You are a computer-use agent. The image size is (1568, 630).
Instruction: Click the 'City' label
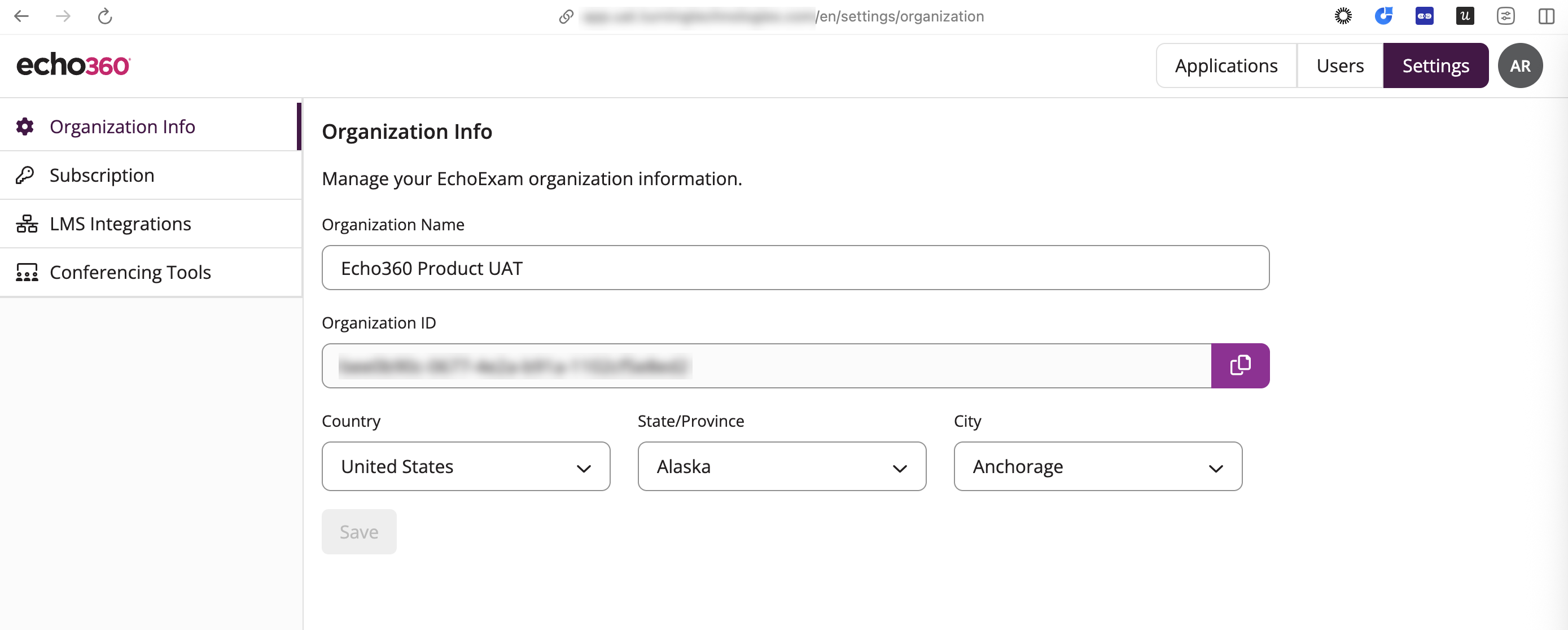967,421
